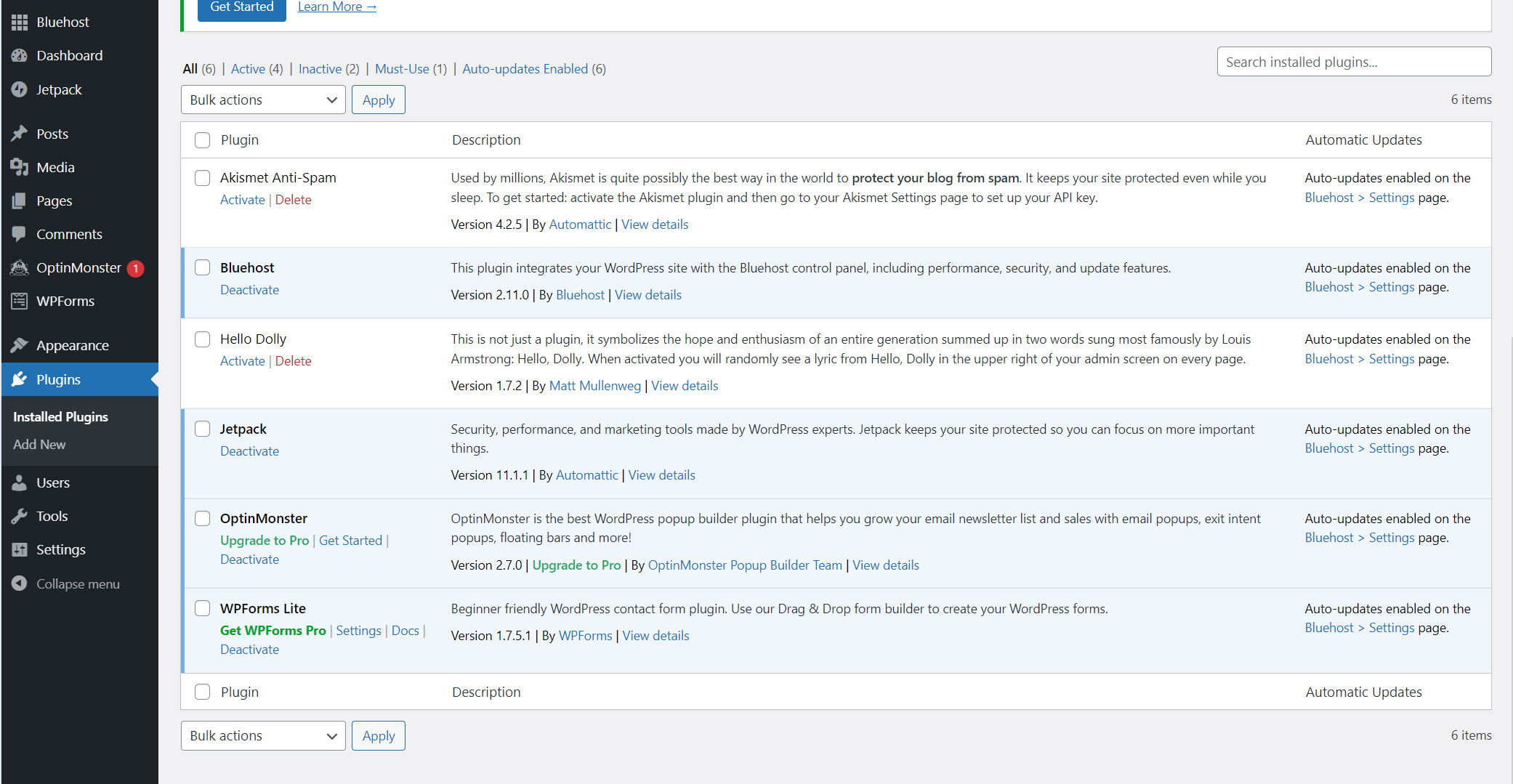This screenshot has width=1513, height=784.
Task: Click the Tools wrench icon
Action: (x=20, y=516)
